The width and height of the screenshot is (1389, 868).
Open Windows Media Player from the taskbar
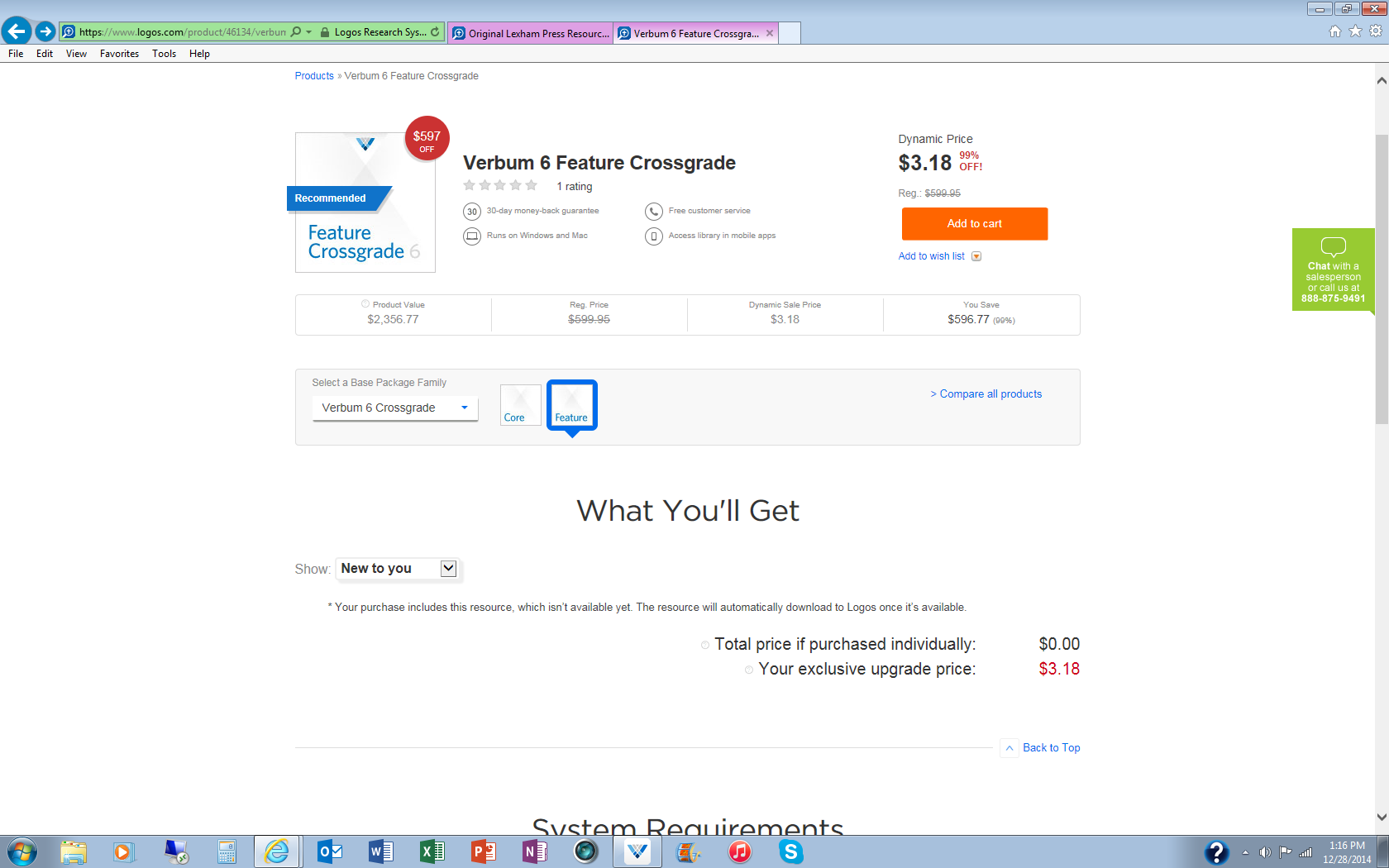123,851
